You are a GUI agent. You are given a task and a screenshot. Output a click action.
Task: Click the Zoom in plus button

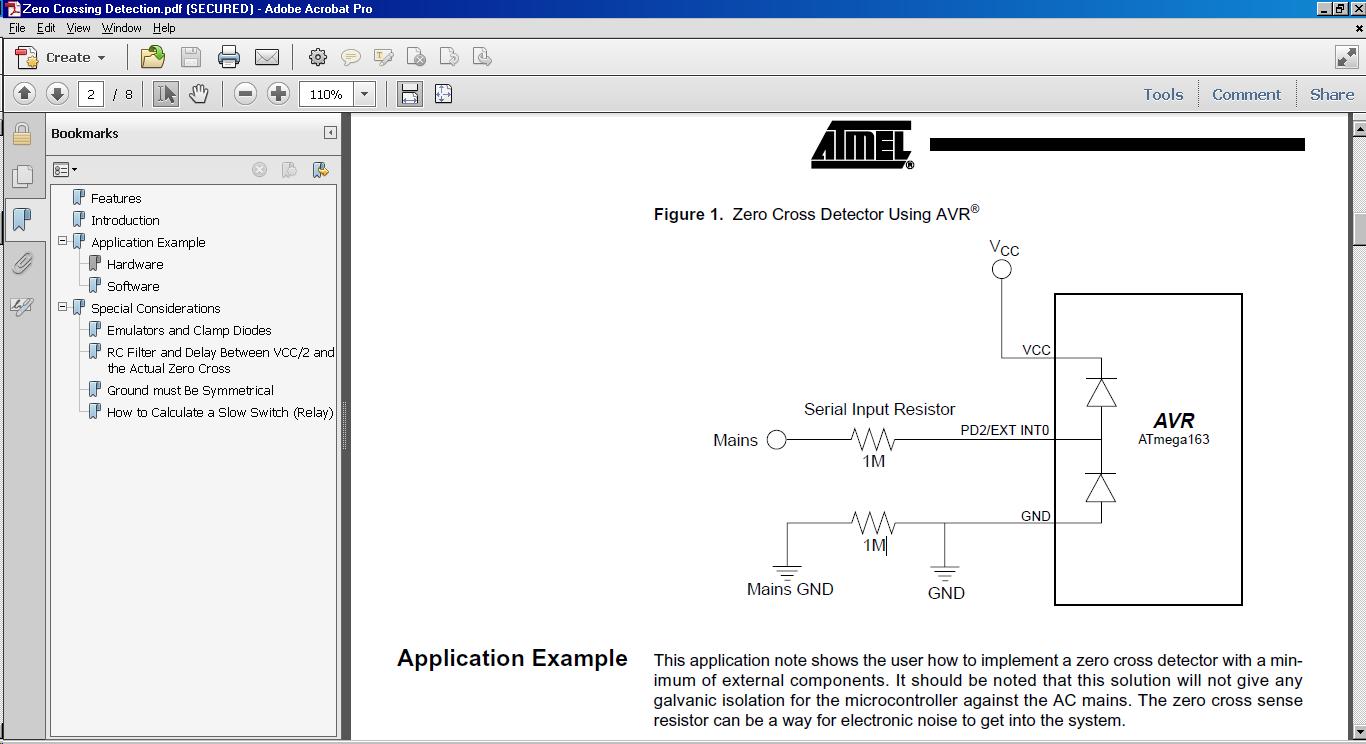point(278,94)
